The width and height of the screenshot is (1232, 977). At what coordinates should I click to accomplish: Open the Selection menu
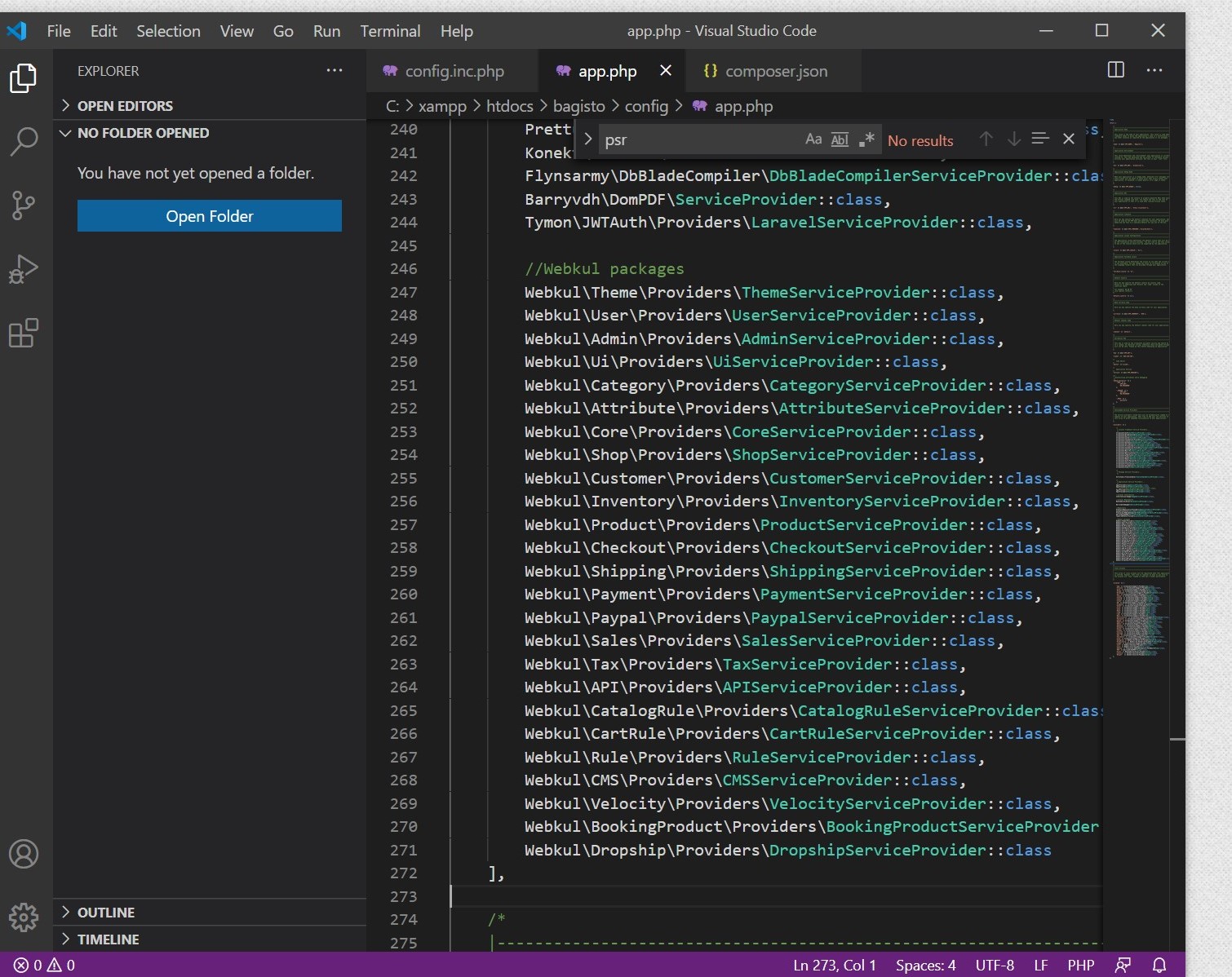click(x=168, y=31)
